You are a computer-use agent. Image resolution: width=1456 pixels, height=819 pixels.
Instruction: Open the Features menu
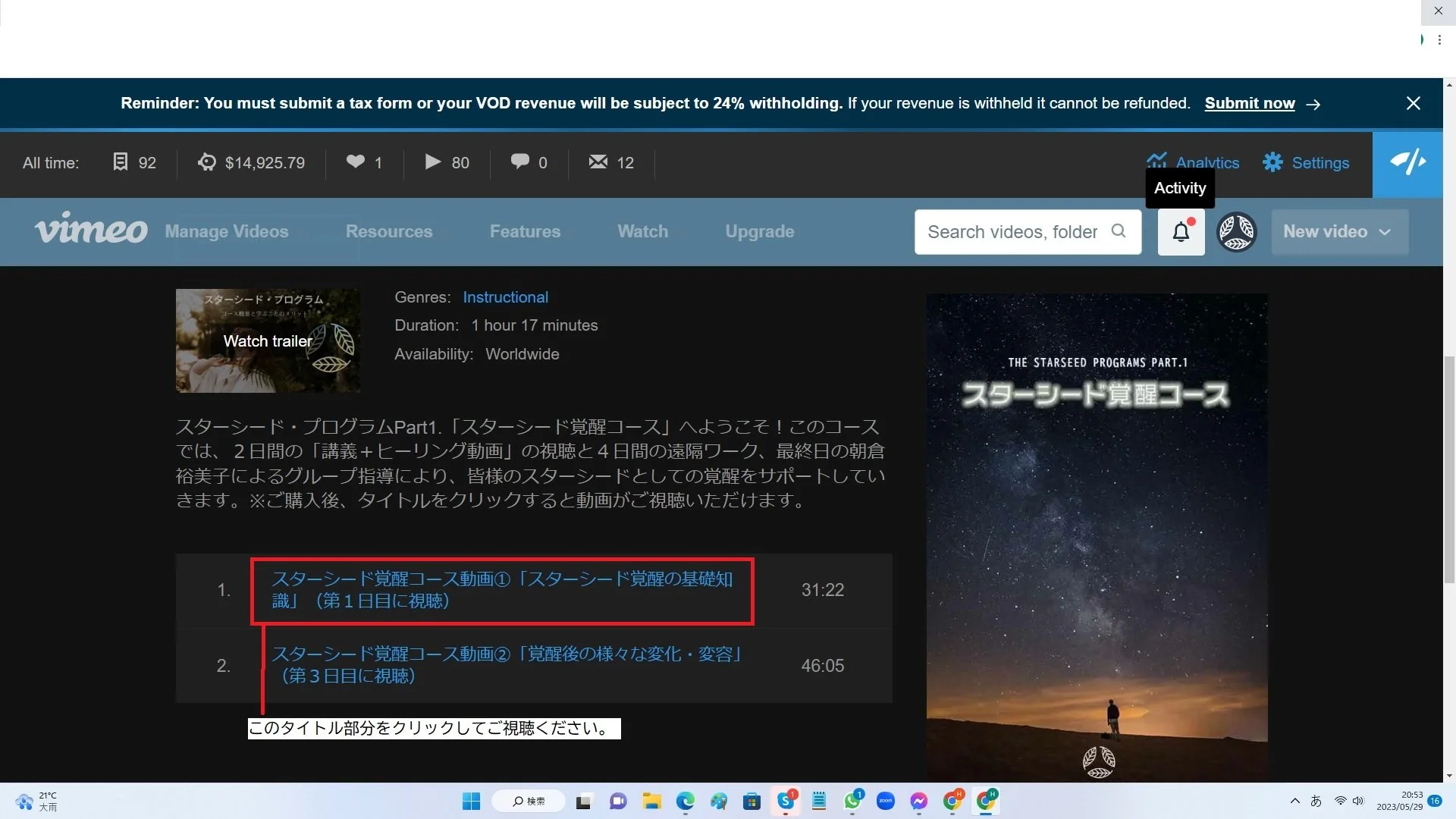(x=525, y=232)
